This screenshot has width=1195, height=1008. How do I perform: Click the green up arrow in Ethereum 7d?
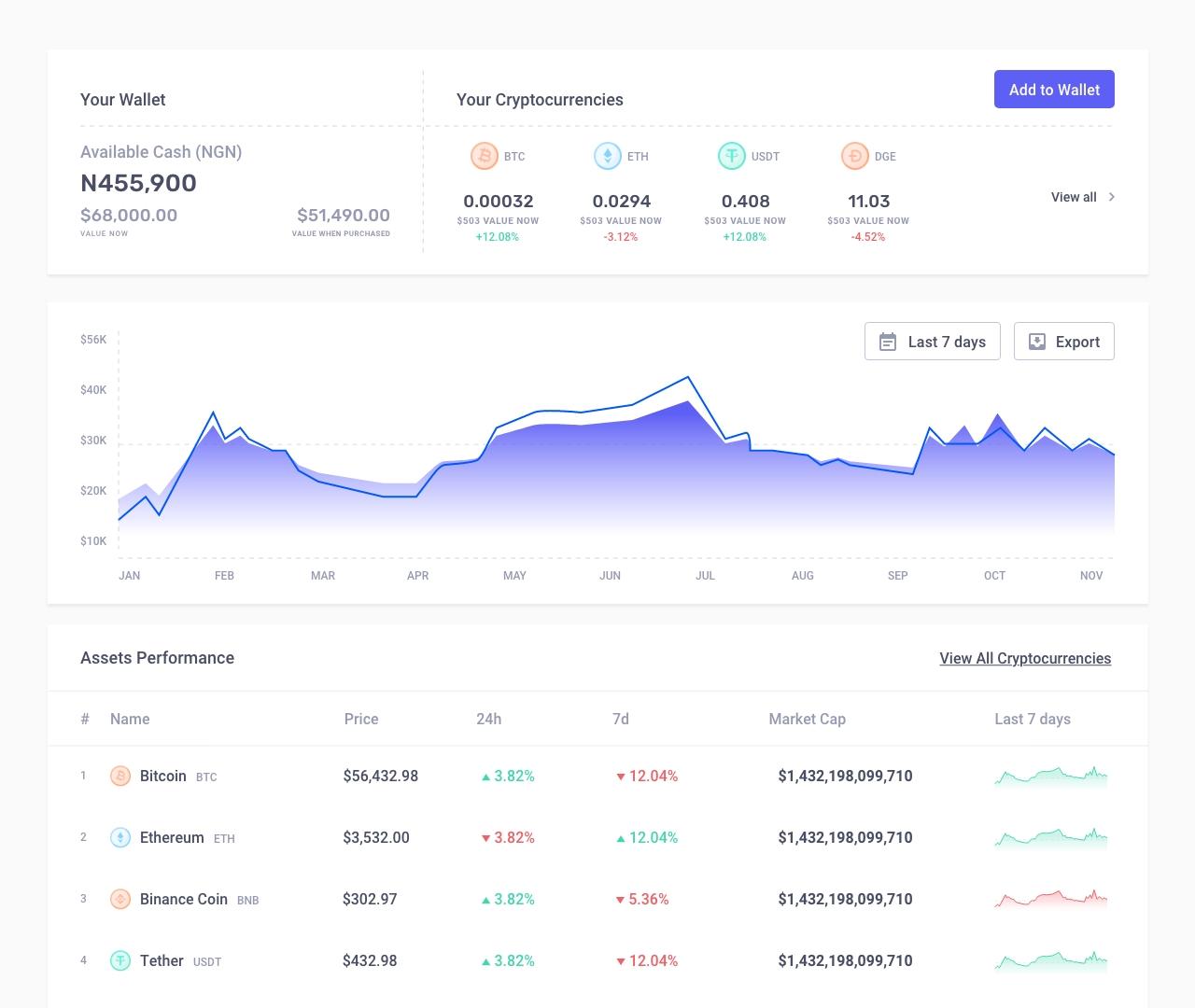[x=620, y=838]
